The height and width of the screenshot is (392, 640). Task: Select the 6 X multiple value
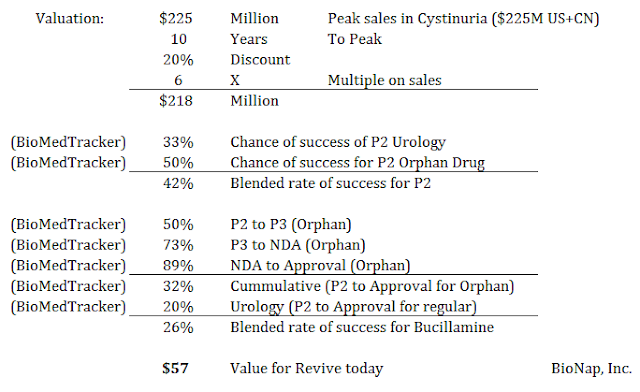coord(178,80)
